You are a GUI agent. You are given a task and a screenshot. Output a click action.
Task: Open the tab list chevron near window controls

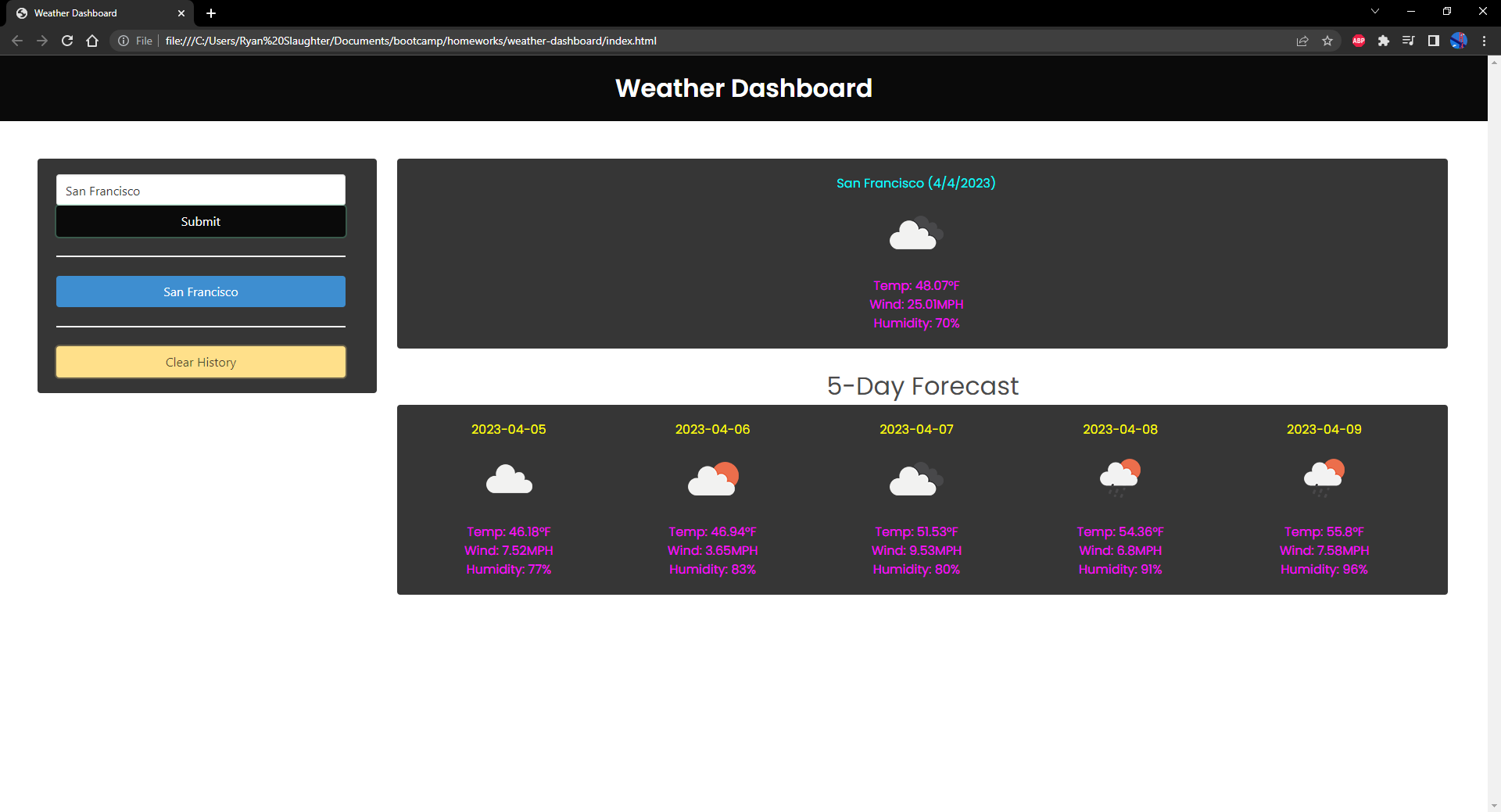[x=1374, y=11]
